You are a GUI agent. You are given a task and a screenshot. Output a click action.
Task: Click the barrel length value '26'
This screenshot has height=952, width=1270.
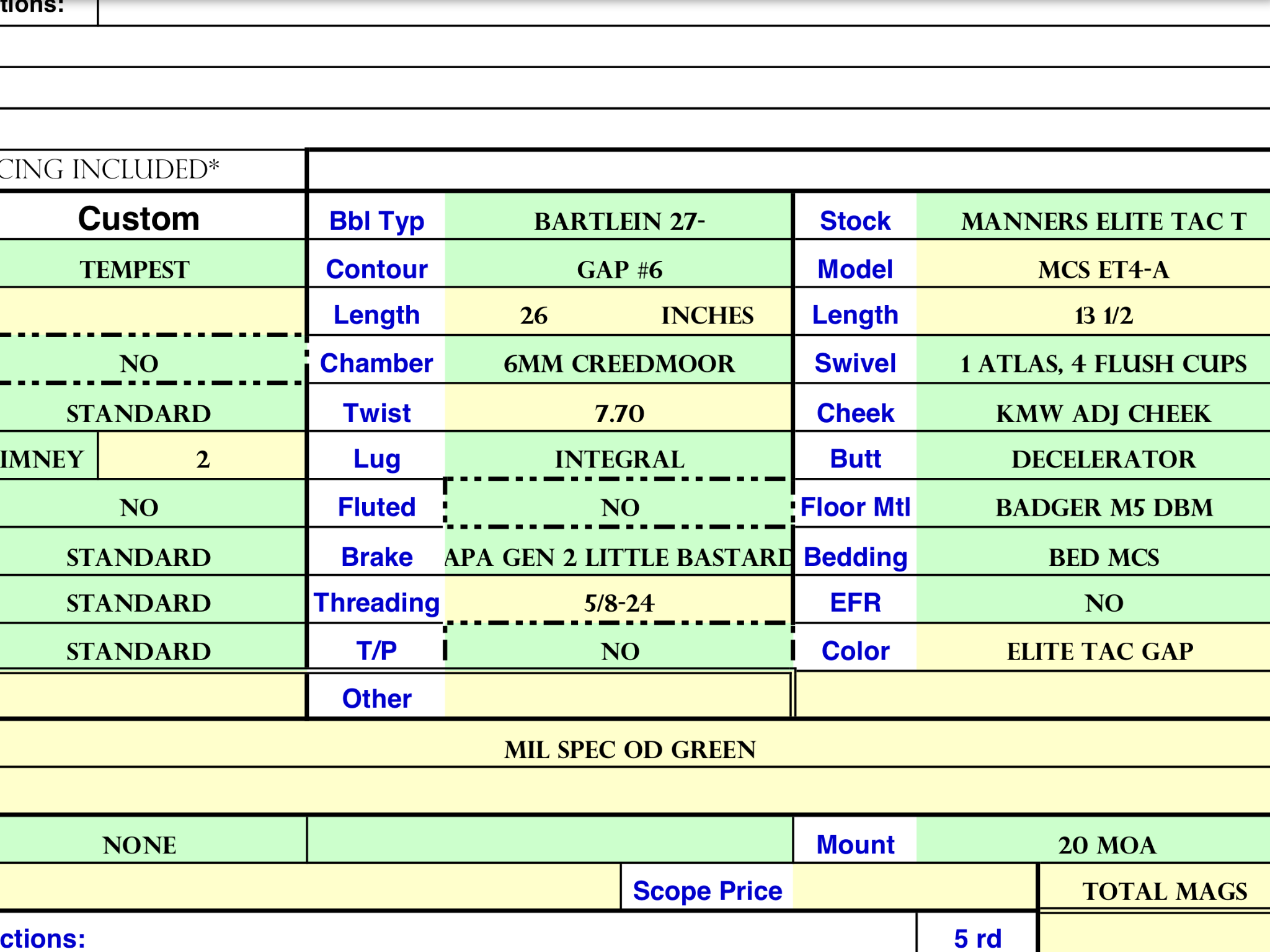click(x=533, y=315)
